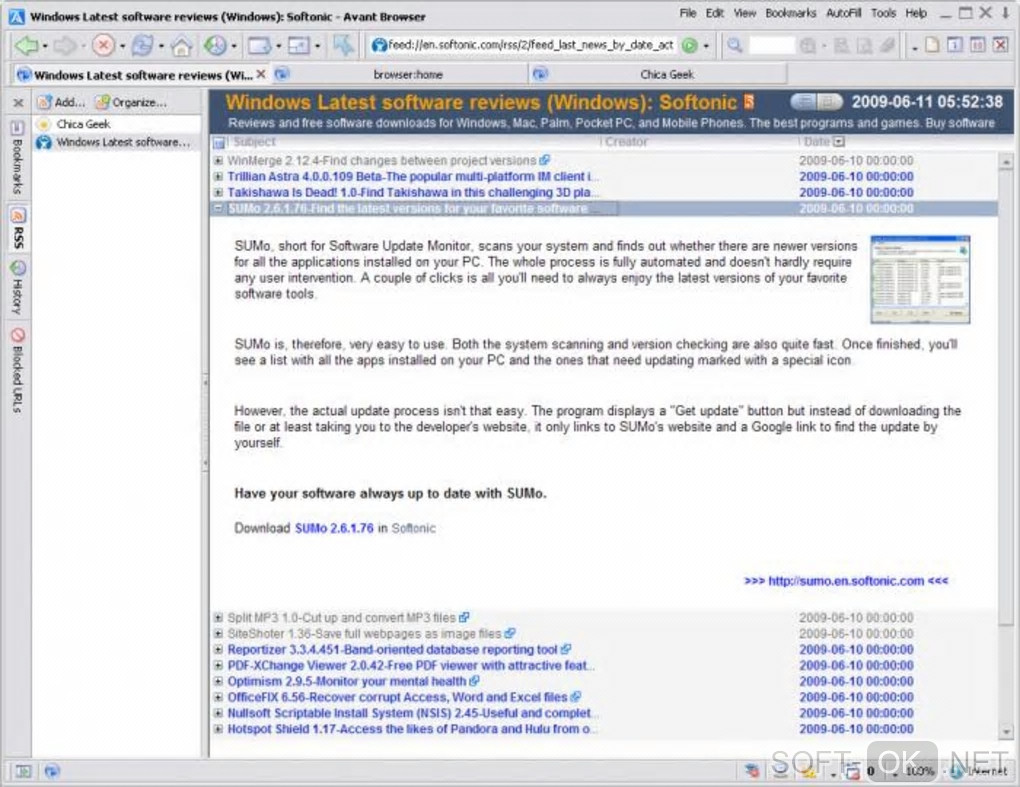Open the Date column sort dropdown
Viewport: 1020px width, 787px height.
click(839, 142)
